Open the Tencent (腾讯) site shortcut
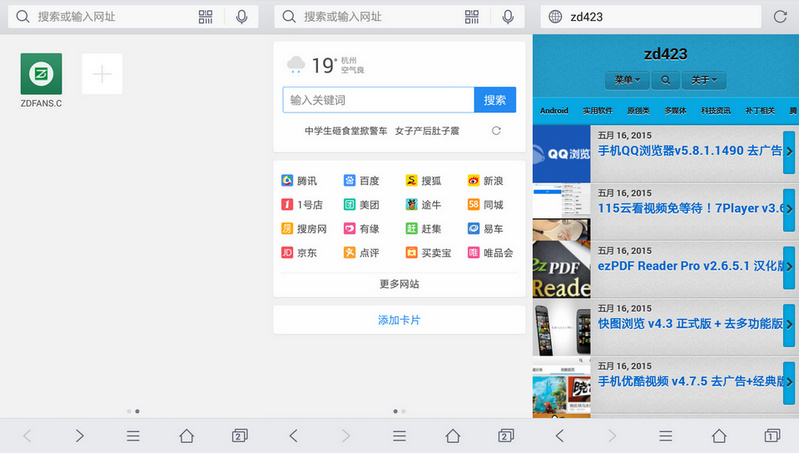The height and width of the screenshot is (453, 799). pyautogui.click(x=299, y=181)
